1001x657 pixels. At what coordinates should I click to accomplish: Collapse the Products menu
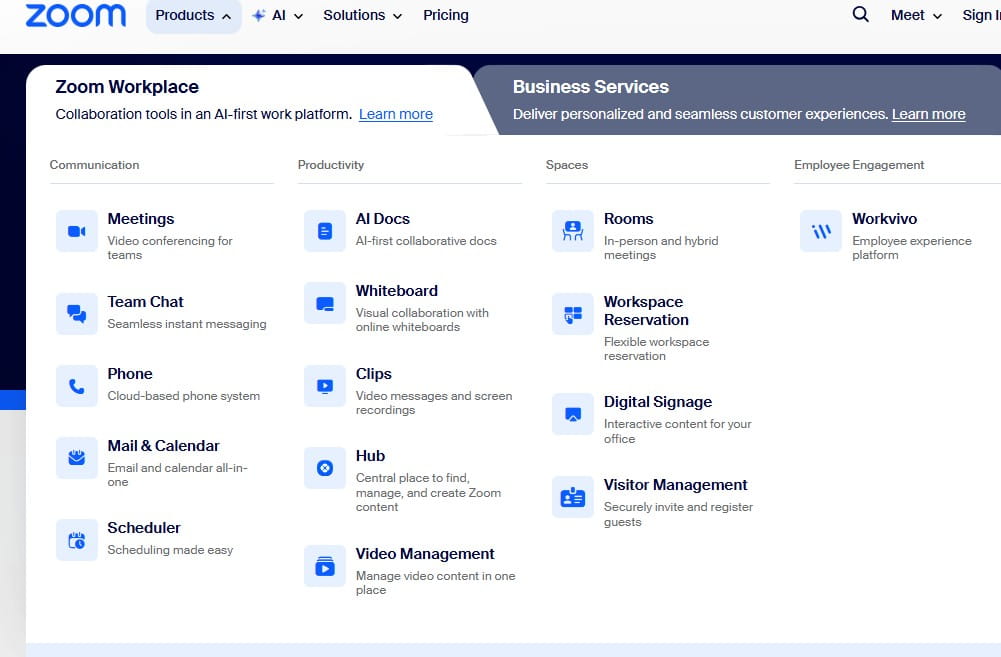(x=193, y=15)
